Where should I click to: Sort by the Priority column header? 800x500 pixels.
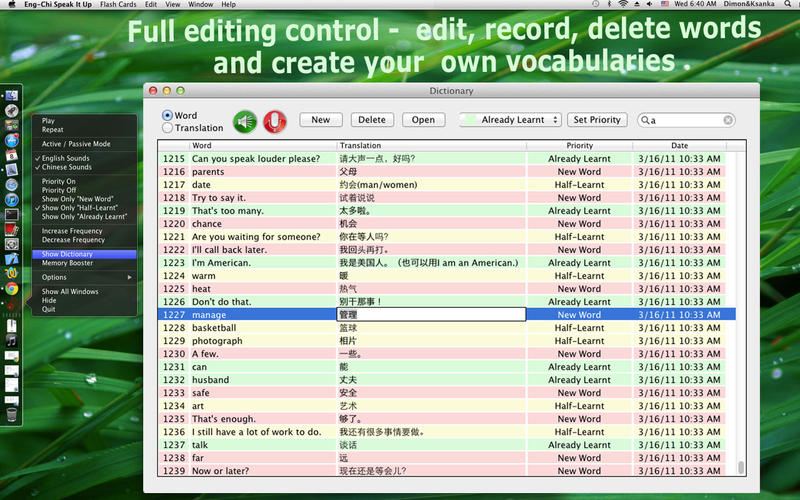tap(580, 145)
